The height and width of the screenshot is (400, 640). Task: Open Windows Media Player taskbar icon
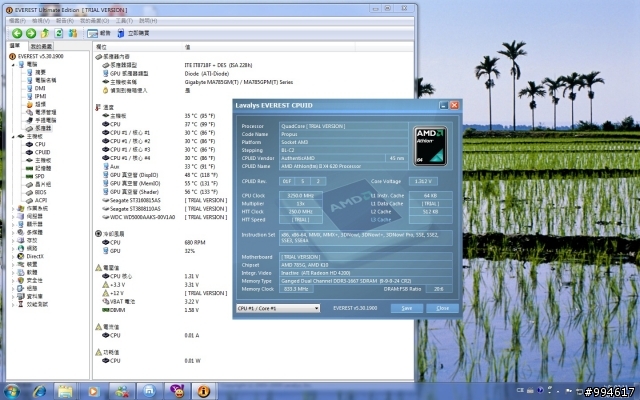click(x=93, y=391)
